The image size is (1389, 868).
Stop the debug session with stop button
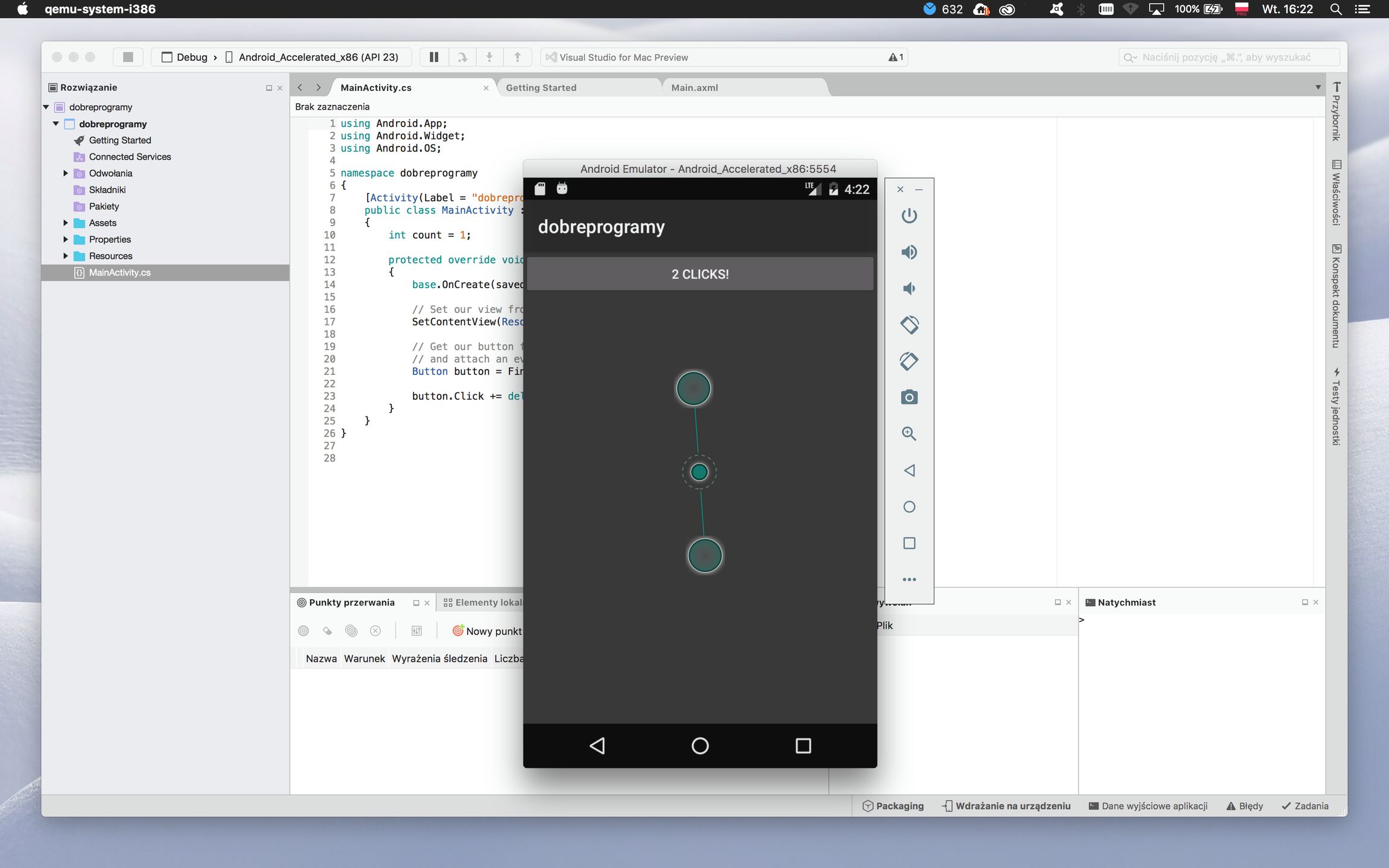pos(128,57)
